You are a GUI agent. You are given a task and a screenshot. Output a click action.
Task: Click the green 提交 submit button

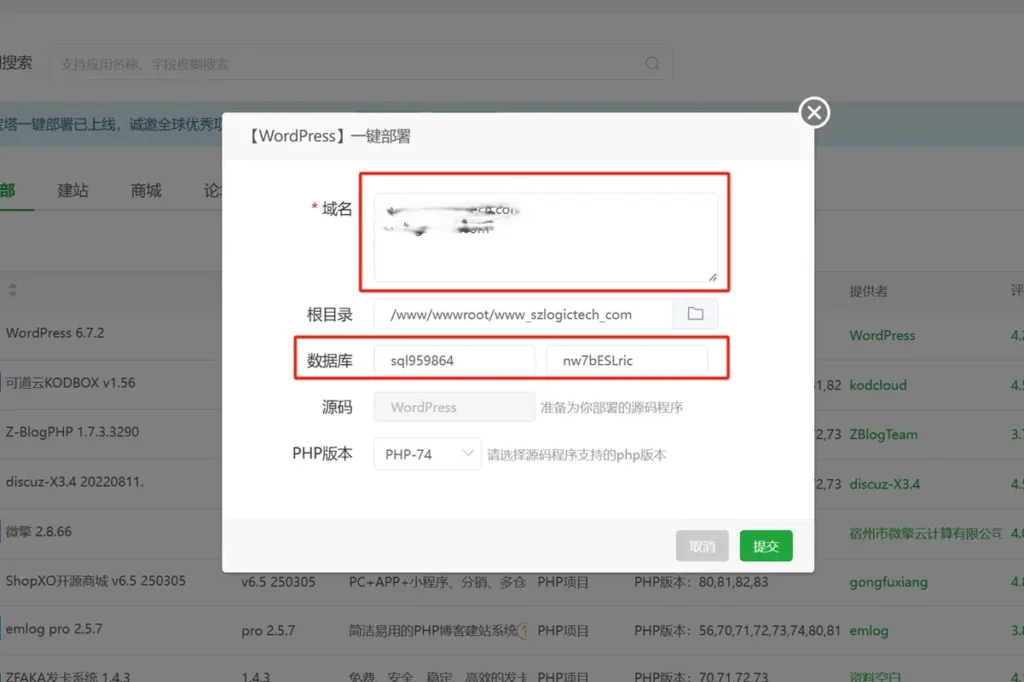click(766, 547)
